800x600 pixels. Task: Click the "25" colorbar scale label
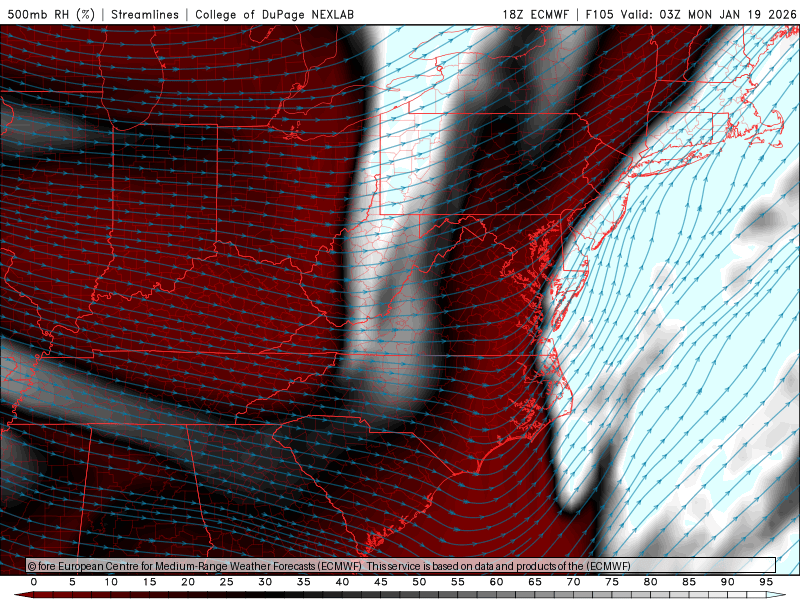227,582
